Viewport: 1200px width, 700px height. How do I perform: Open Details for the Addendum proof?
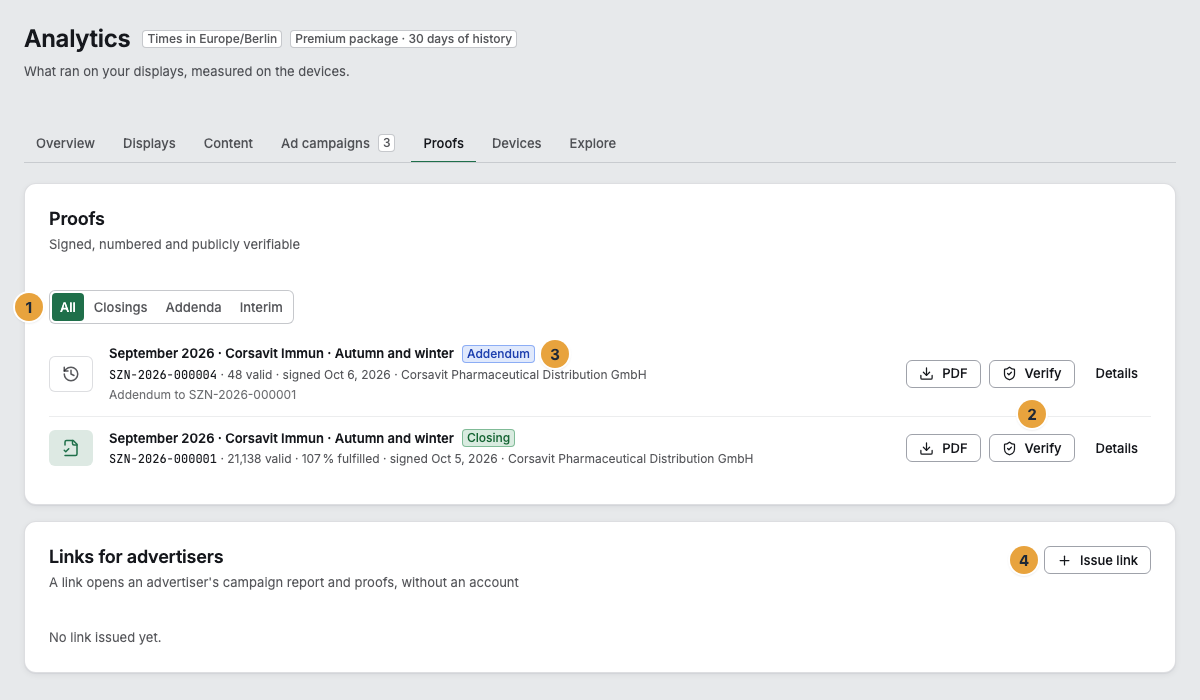(1116, 373)
